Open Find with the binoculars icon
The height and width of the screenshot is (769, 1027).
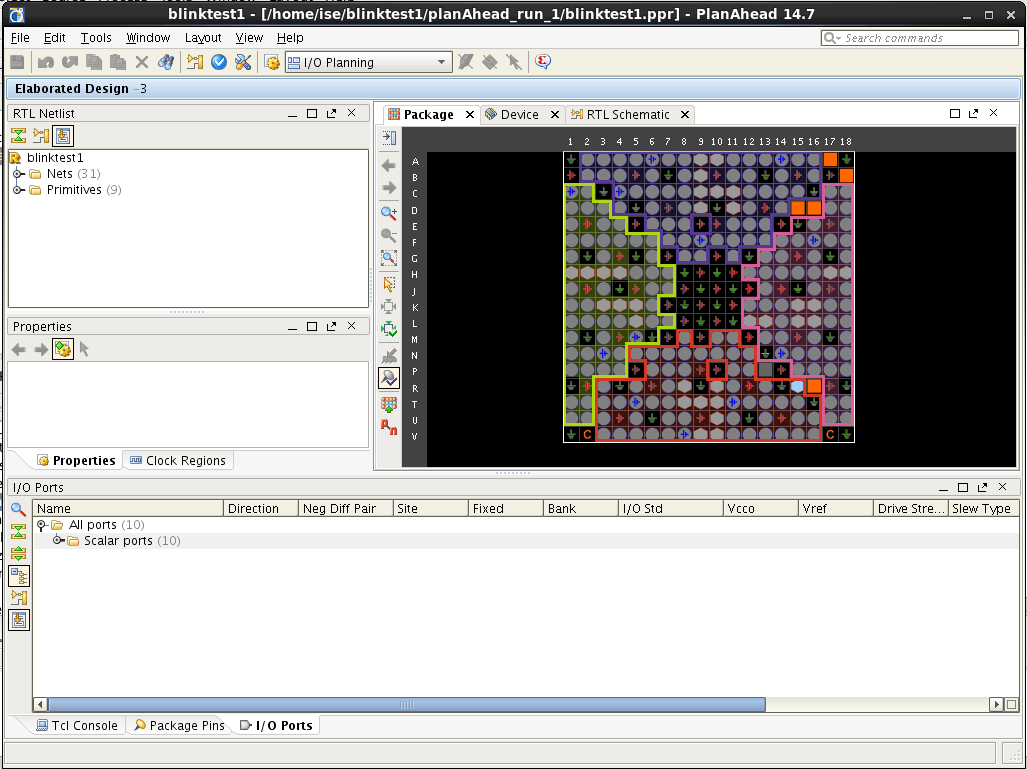pos(166,62)
